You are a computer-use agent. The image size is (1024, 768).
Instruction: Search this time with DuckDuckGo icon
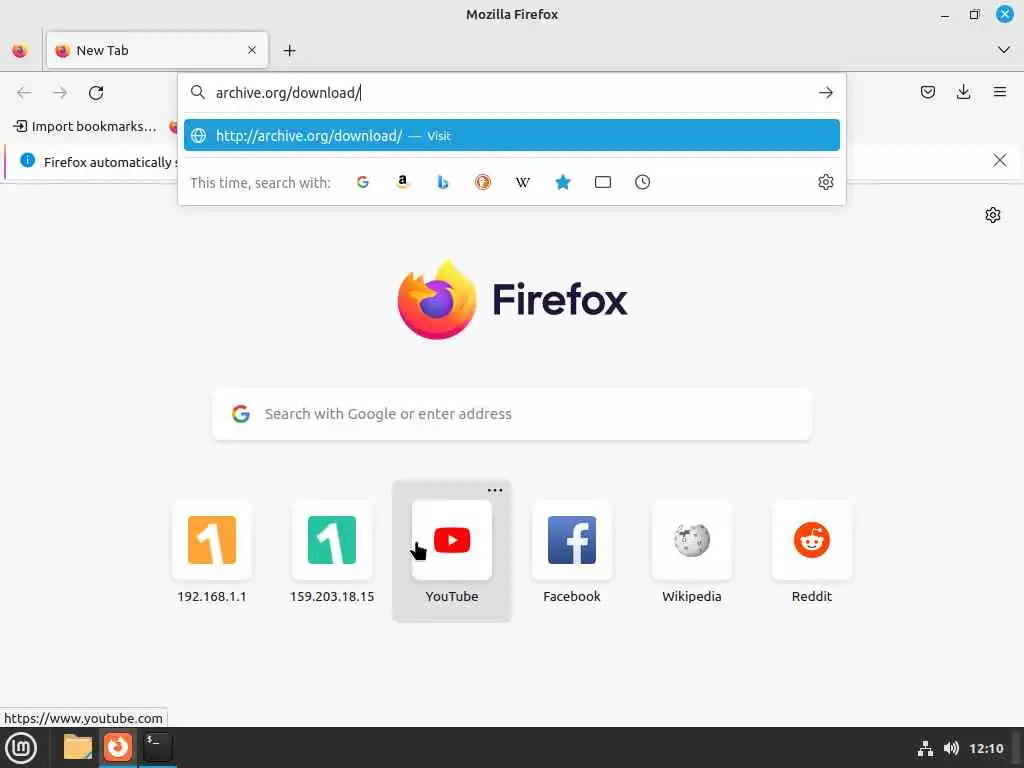click(x=483, y=182)
